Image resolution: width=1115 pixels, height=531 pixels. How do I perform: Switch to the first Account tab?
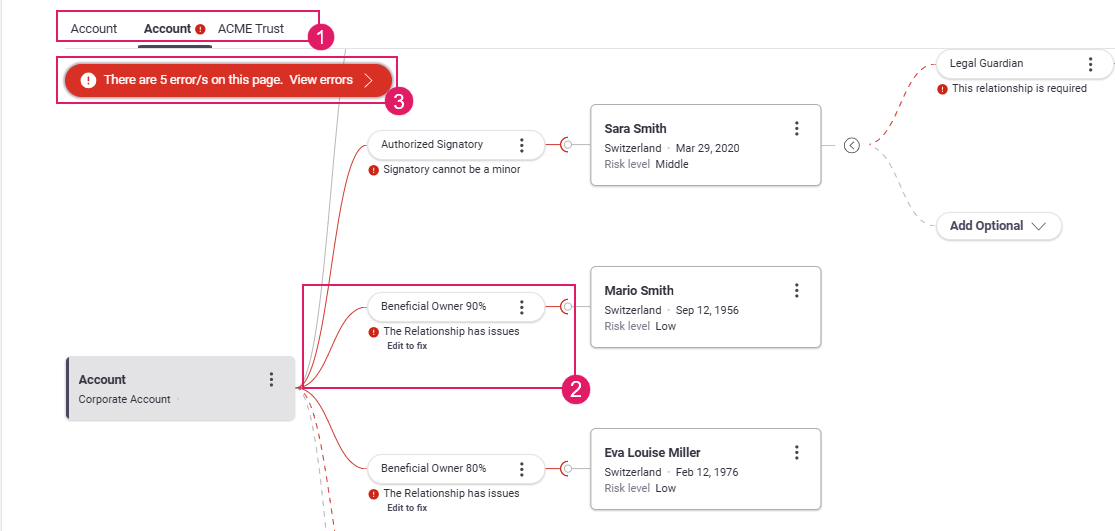[x=94, y=29]
